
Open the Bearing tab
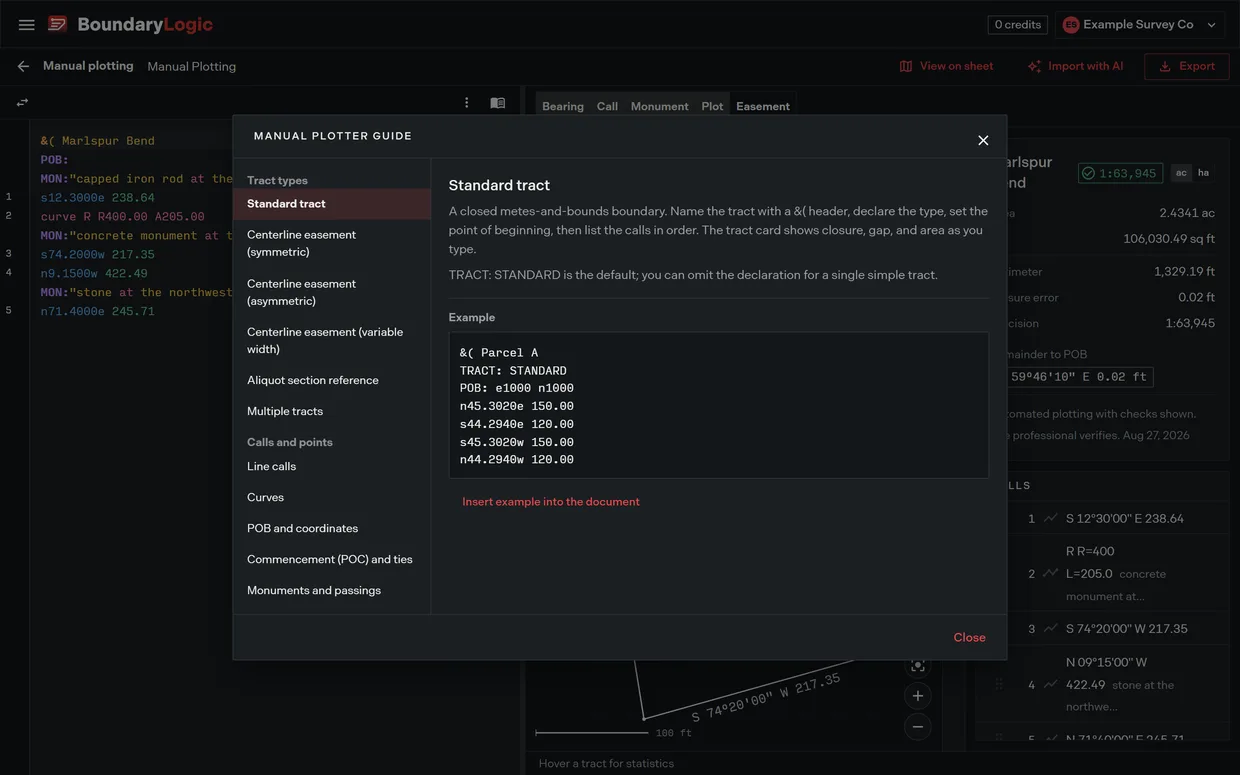563,106
